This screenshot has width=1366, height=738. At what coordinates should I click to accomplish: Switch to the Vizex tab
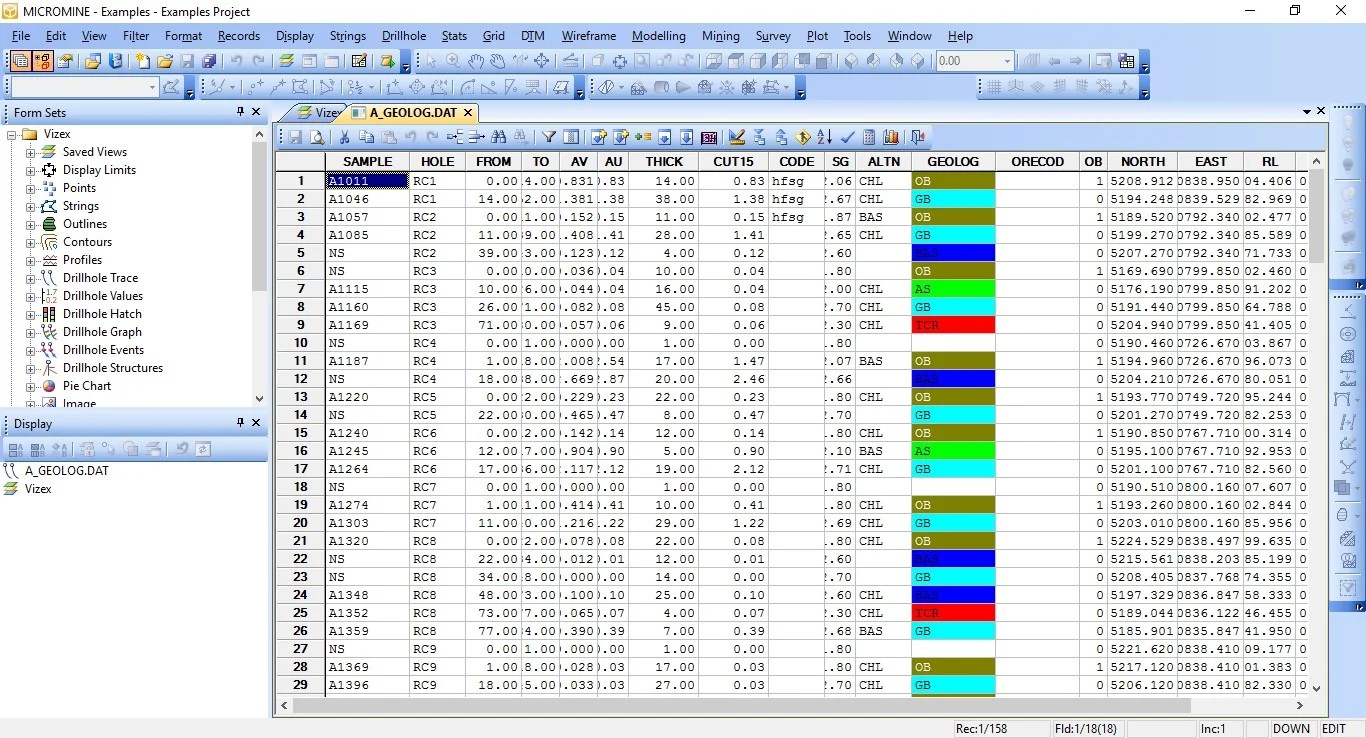click(x=318, y=113)
